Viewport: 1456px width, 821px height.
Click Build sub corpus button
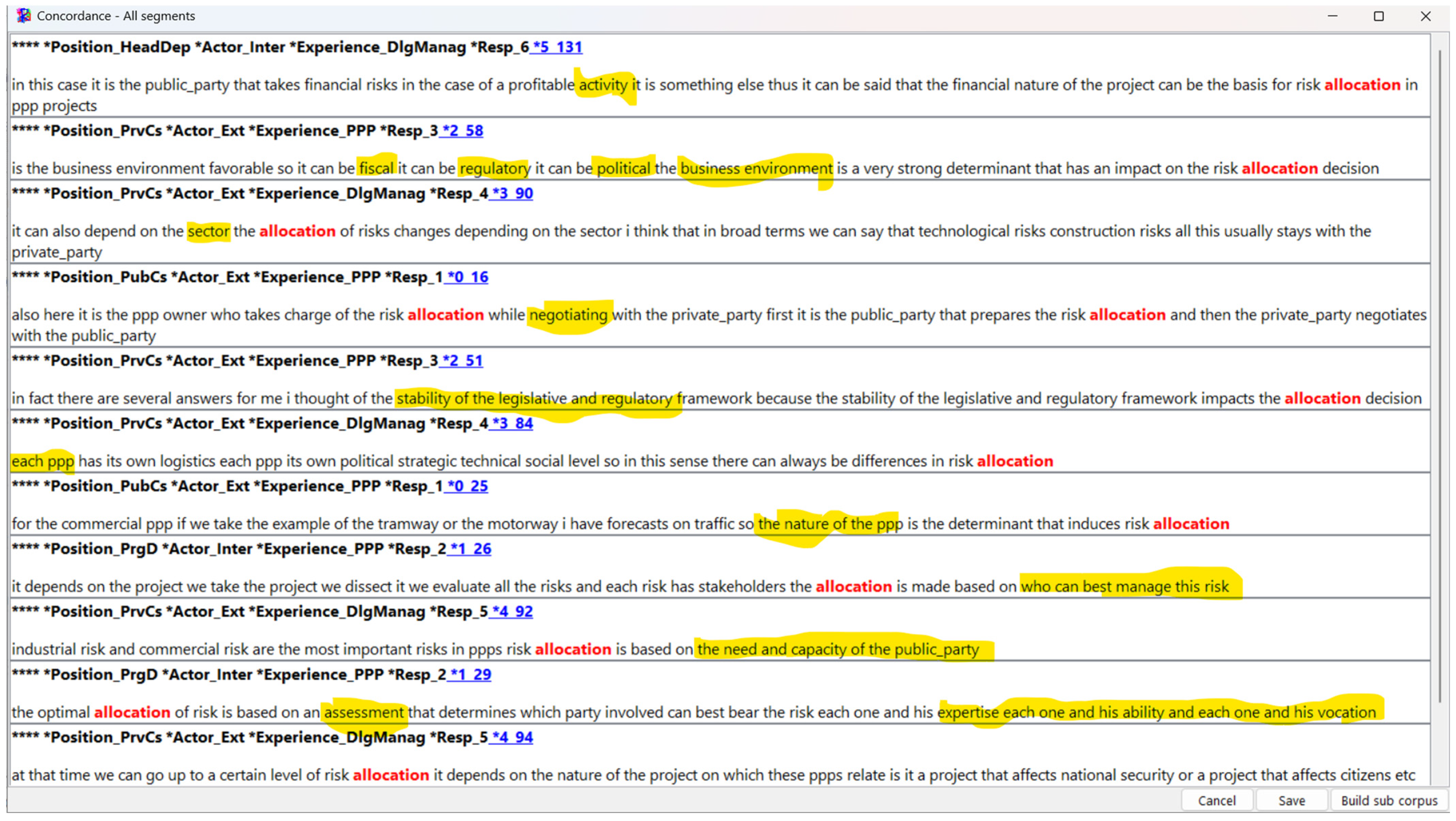(x=1389, y=800)
